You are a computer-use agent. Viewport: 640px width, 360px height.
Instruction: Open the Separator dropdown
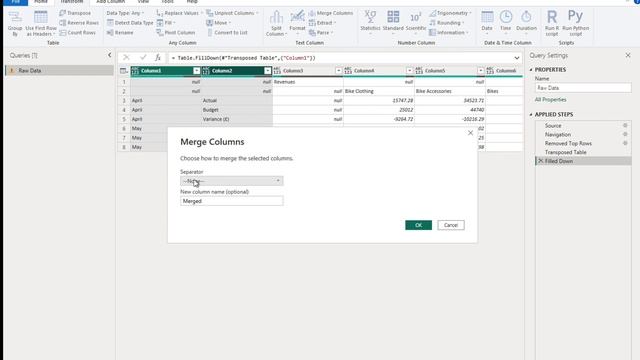click(x=232, y=181)
